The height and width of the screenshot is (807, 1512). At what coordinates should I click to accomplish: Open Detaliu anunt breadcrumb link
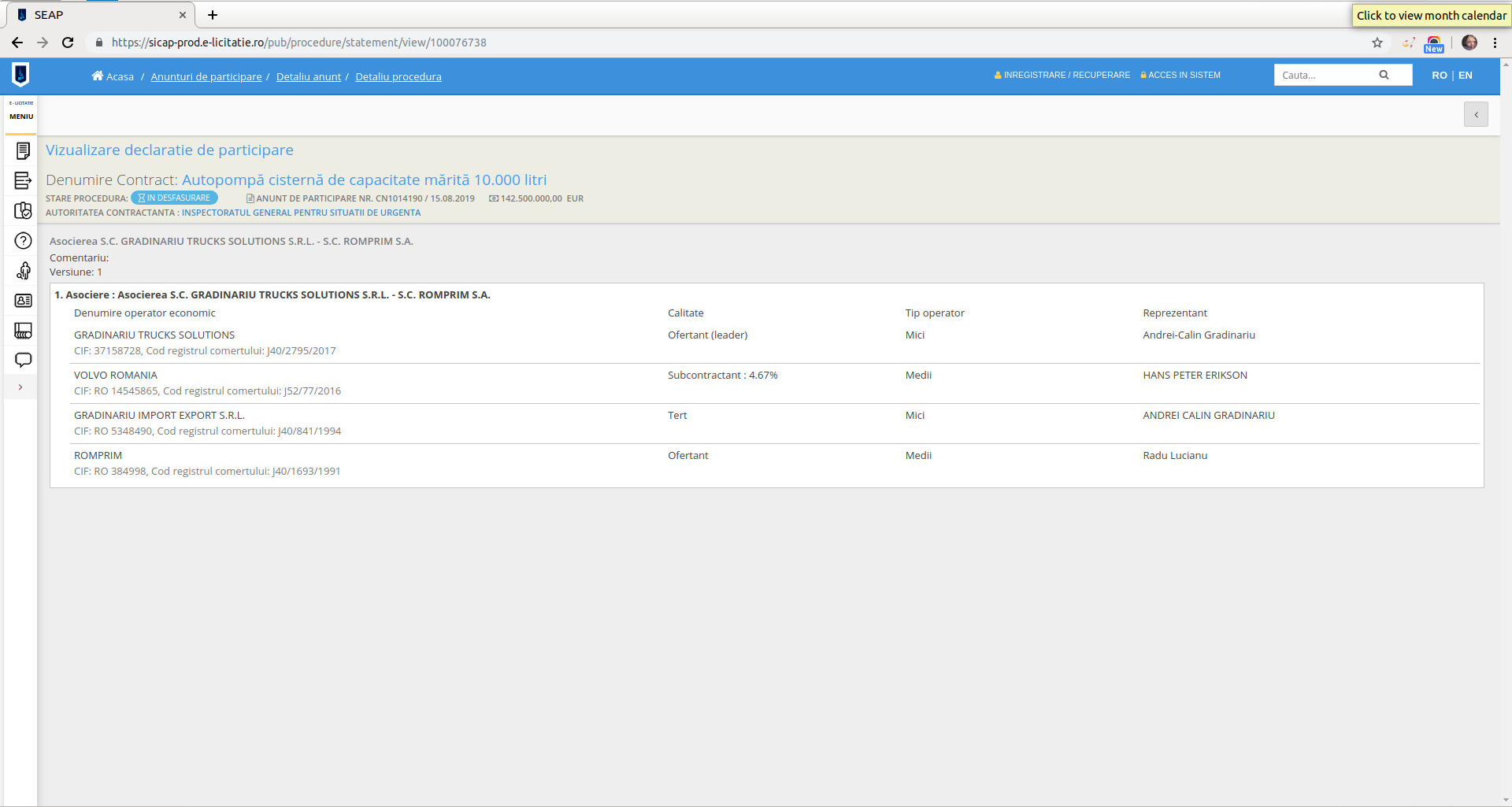309,76
